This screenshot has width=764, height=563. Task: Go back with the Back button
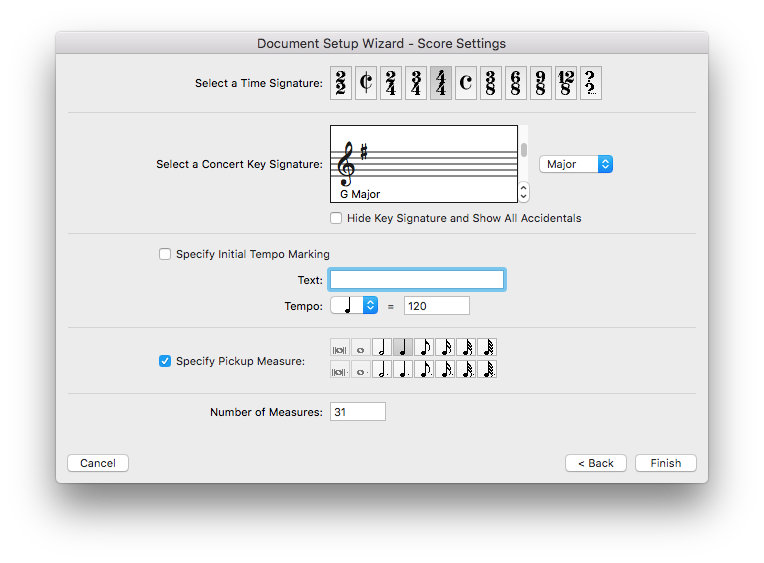tap(595, 463)
